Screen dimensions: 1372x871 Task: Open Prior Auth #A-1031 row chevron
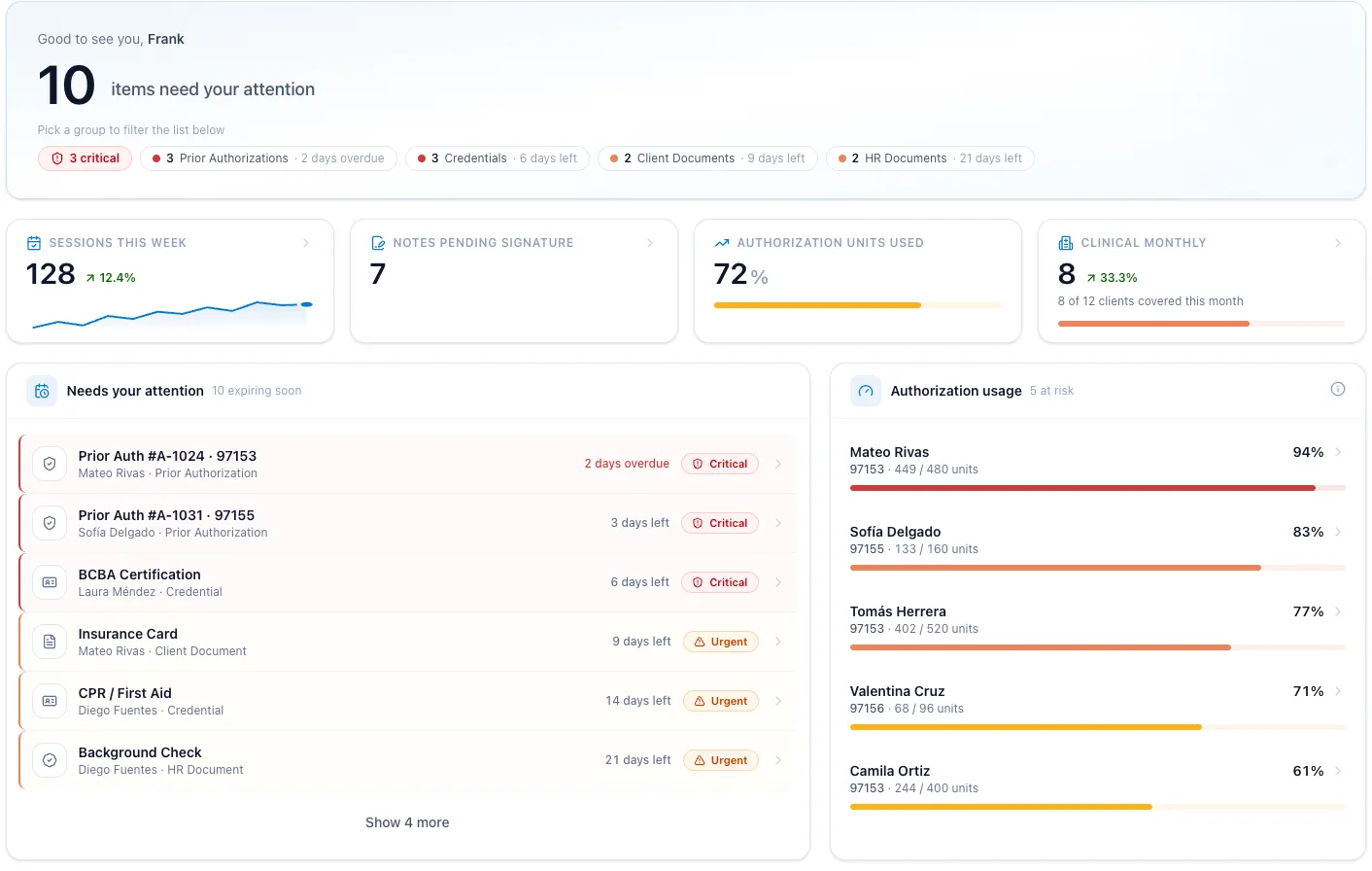click(778, 523)
